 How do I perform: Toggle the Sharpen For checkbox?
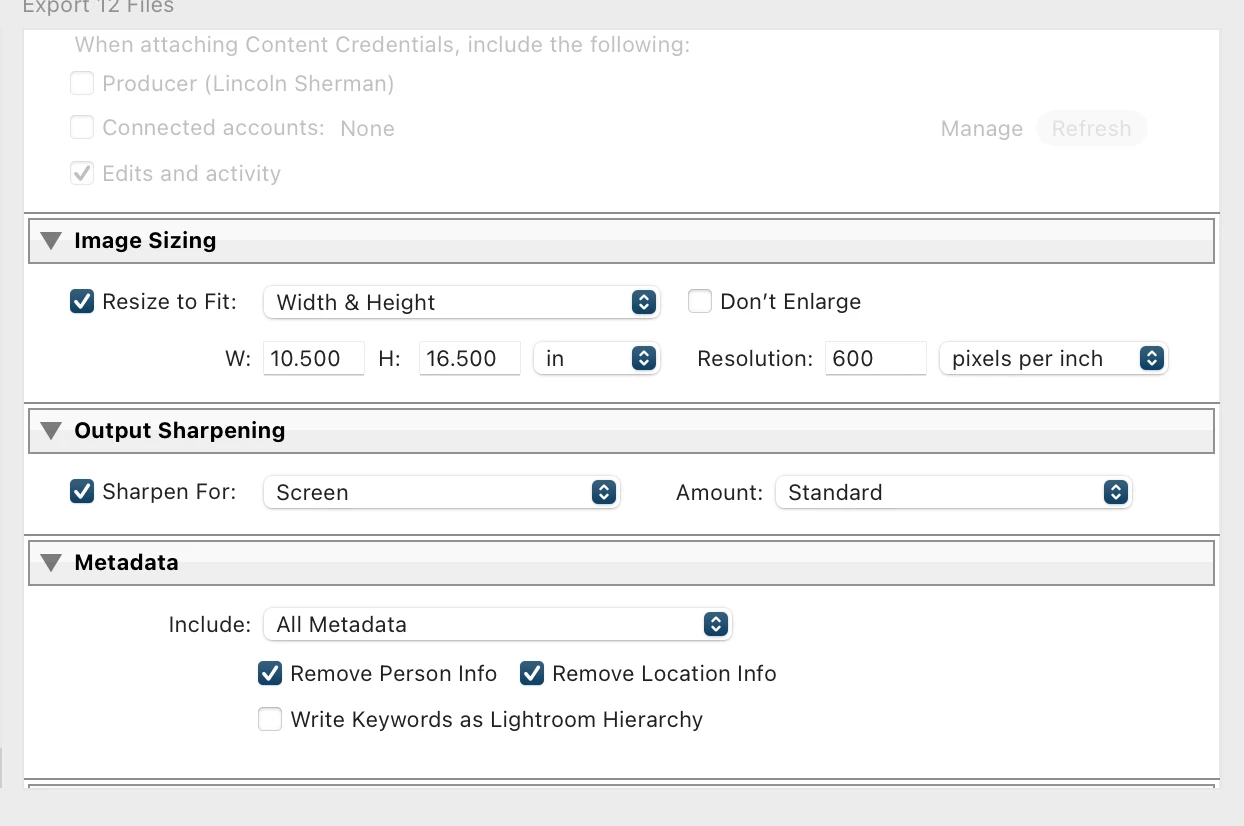[x=82, y=492]
